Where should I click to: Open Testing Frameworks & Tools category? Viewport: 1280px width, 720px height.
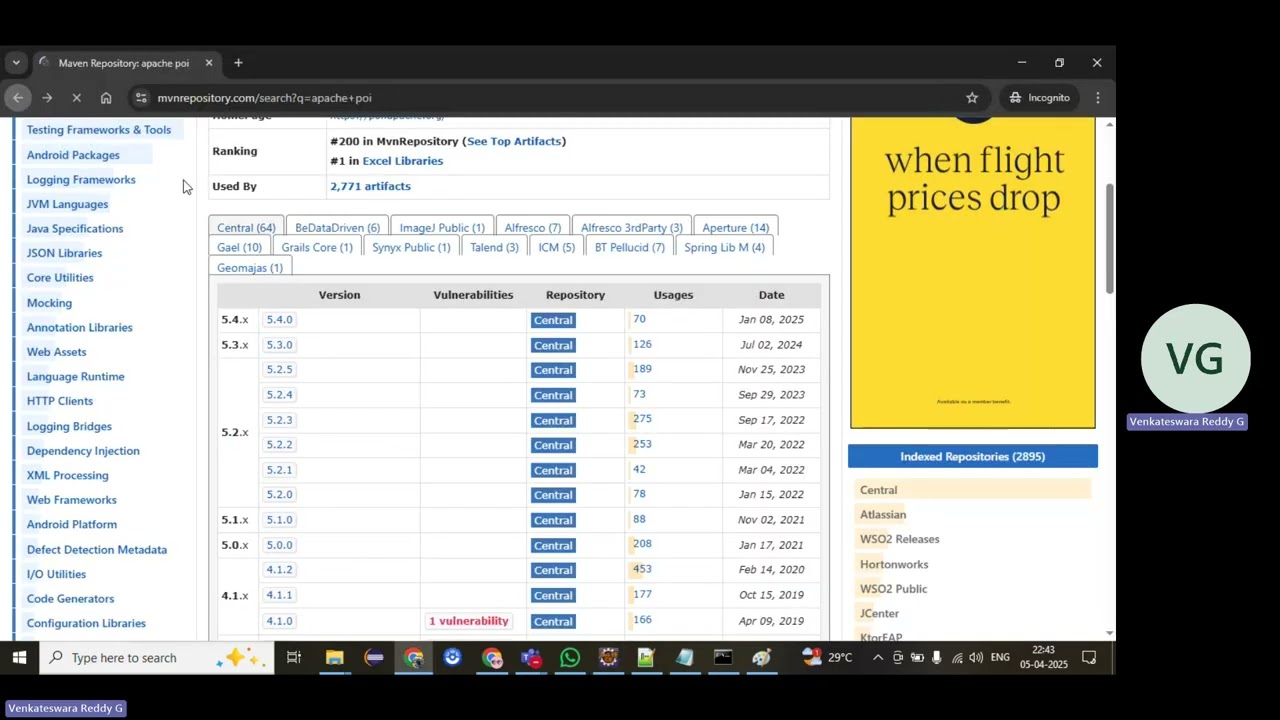click(x=99, y=130)
